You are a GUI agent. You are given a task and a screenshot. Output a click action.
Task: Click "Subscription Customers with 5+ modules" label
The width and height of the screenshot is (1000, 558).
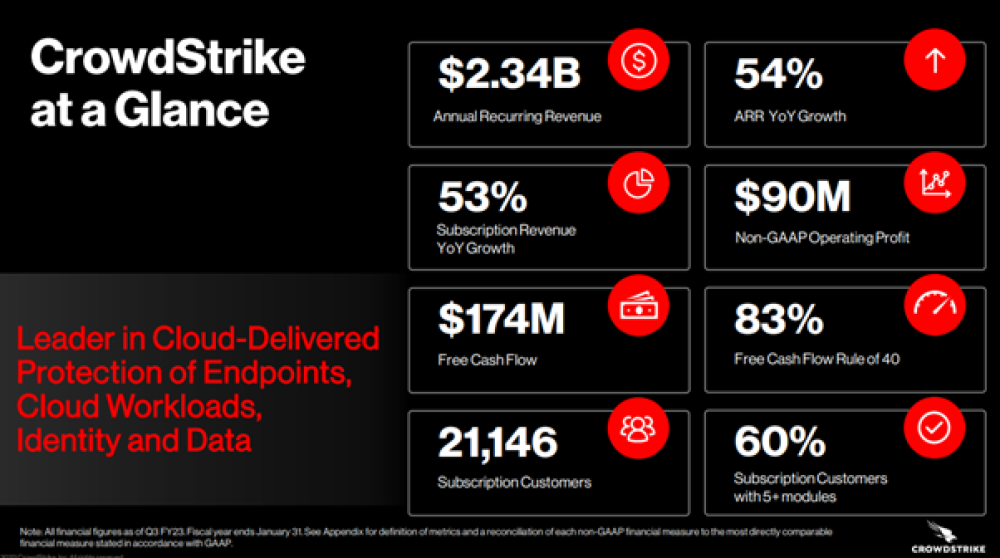point(811,487)
